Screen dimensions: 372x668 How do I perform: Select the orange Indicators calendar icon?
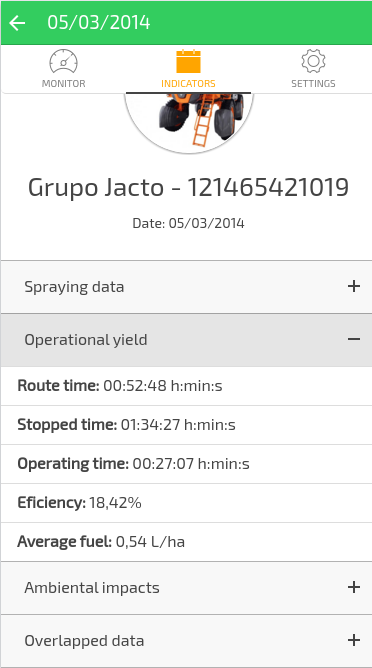188,61
